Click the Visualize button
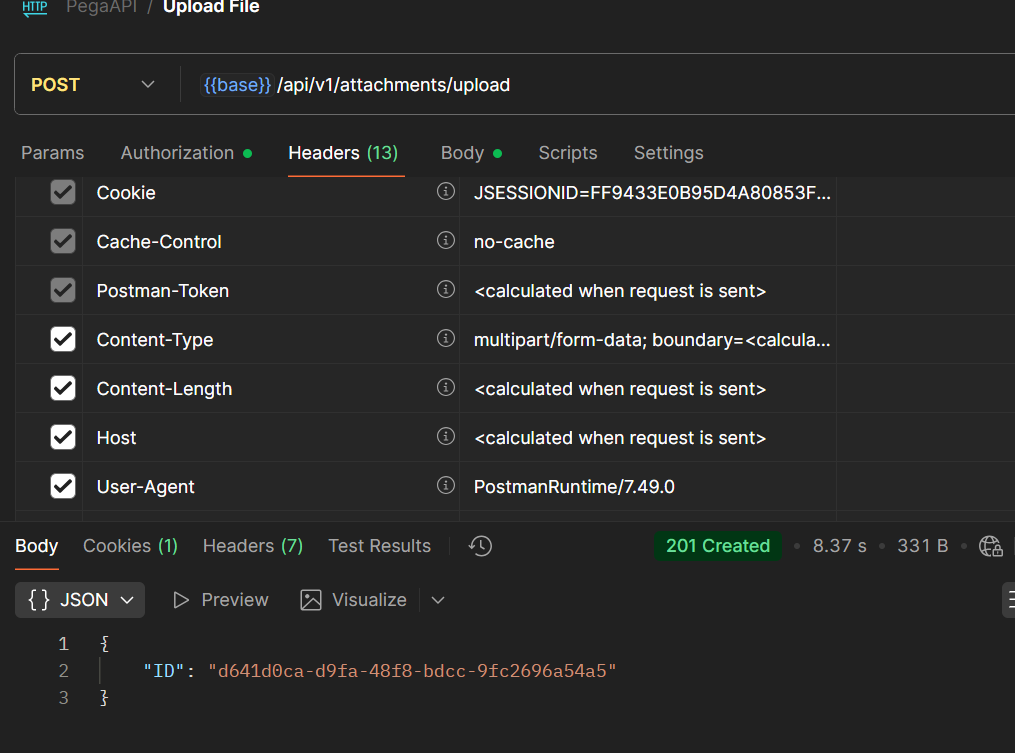 354,600
